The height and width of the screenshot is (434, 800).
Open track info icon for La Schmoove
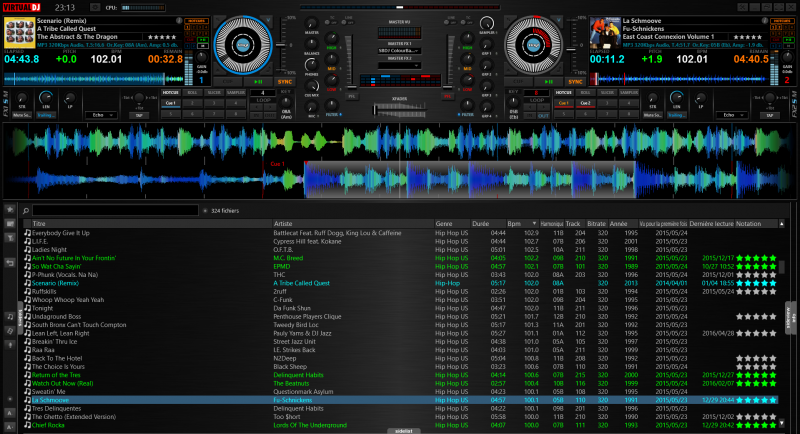click(765, 20)
